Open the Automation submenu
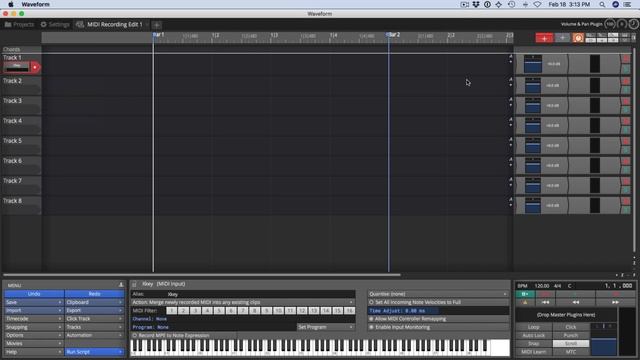This screenshot has width=640, height=360. [x=94, y=336]
